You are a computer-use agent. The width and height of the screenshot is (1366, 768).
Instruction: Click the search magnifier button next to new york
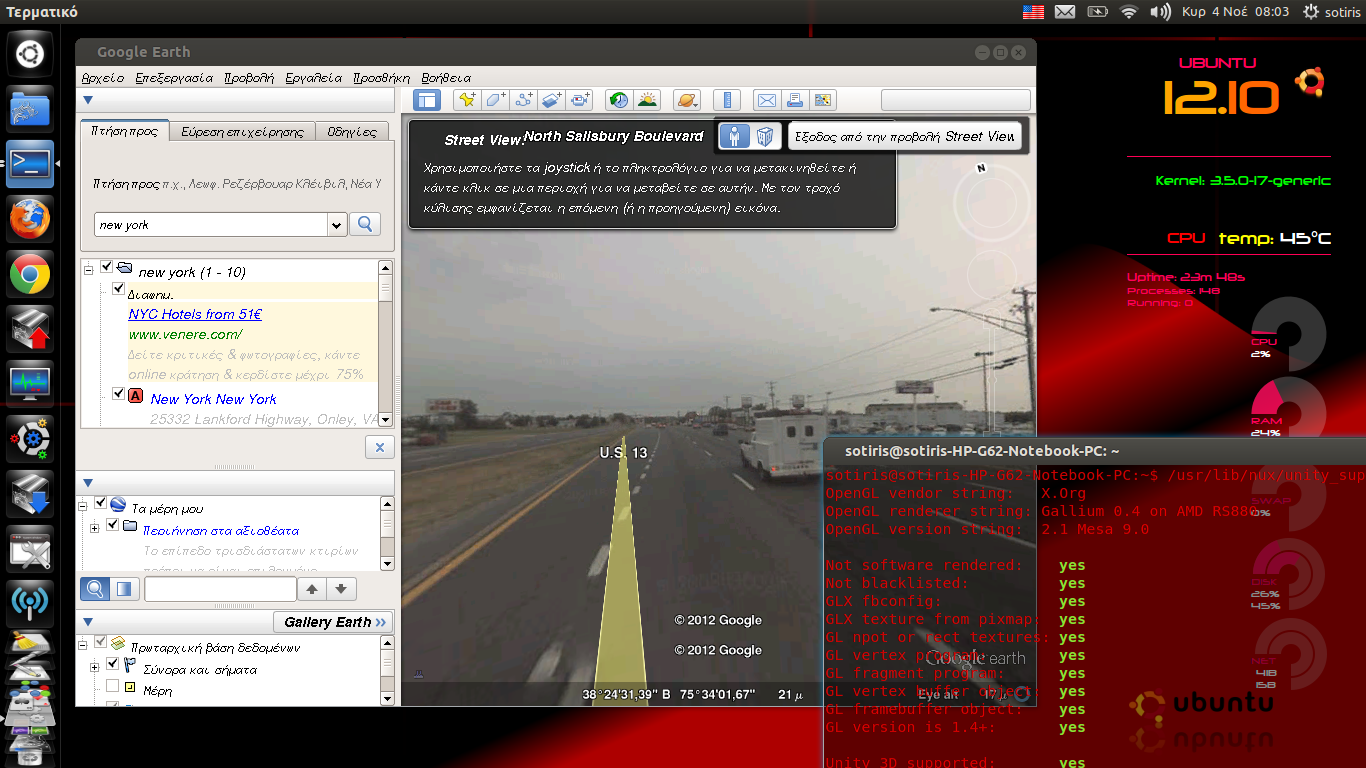(365, 224)
